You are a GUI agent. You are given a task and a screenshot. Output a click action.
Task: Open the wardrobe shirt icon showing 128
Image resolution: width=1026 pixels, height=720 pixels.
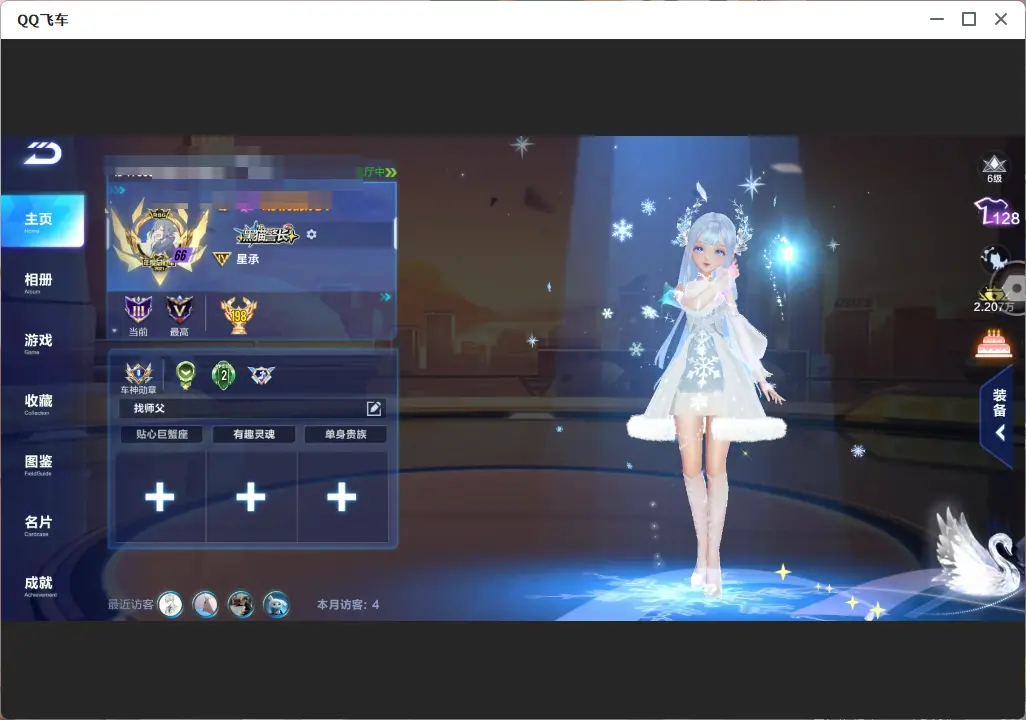click(997, 213)
